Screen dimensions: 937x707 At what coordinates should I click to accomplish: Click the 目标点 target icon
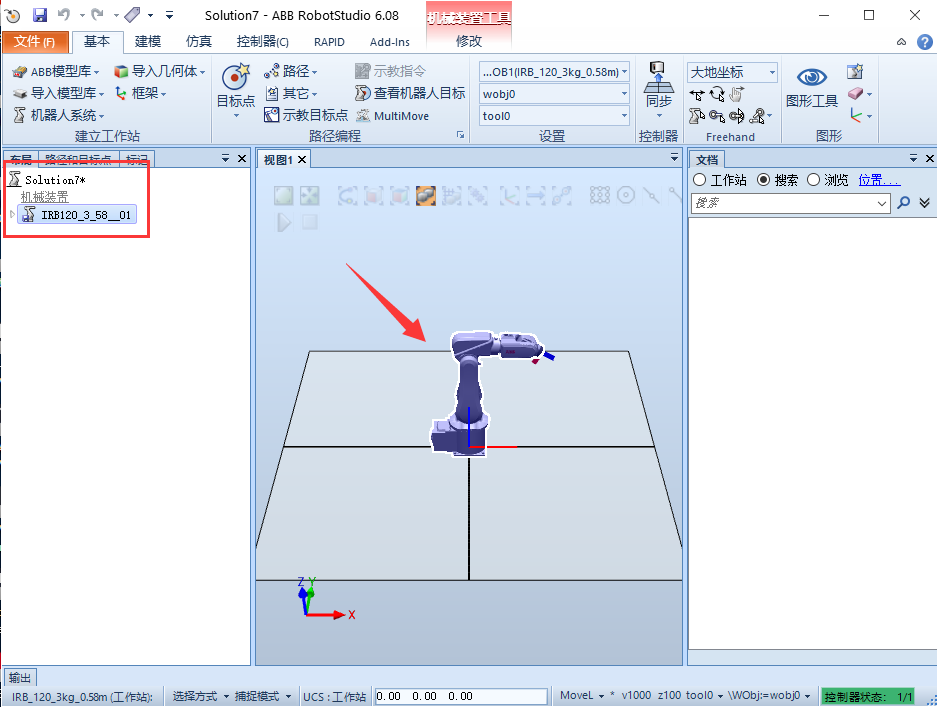pos(235,76)
